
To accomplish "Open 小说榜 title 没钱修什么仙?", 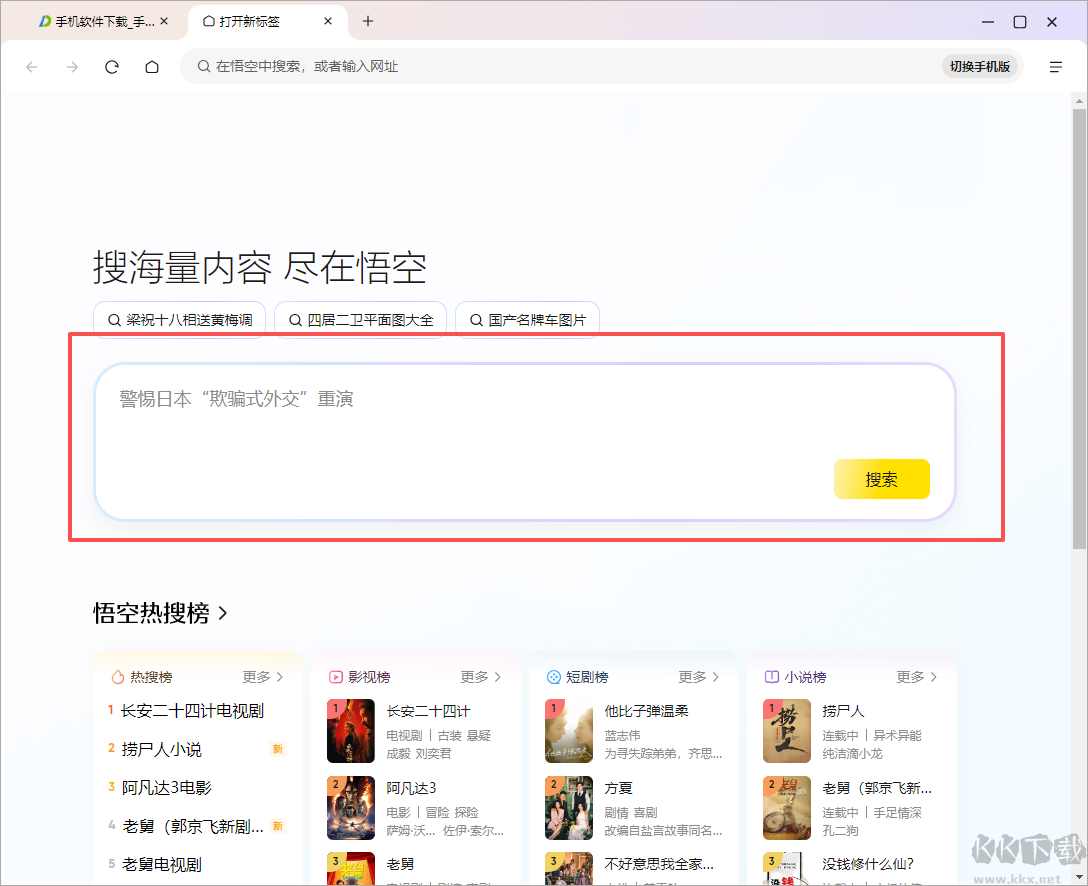I will (x=868, y=864).
